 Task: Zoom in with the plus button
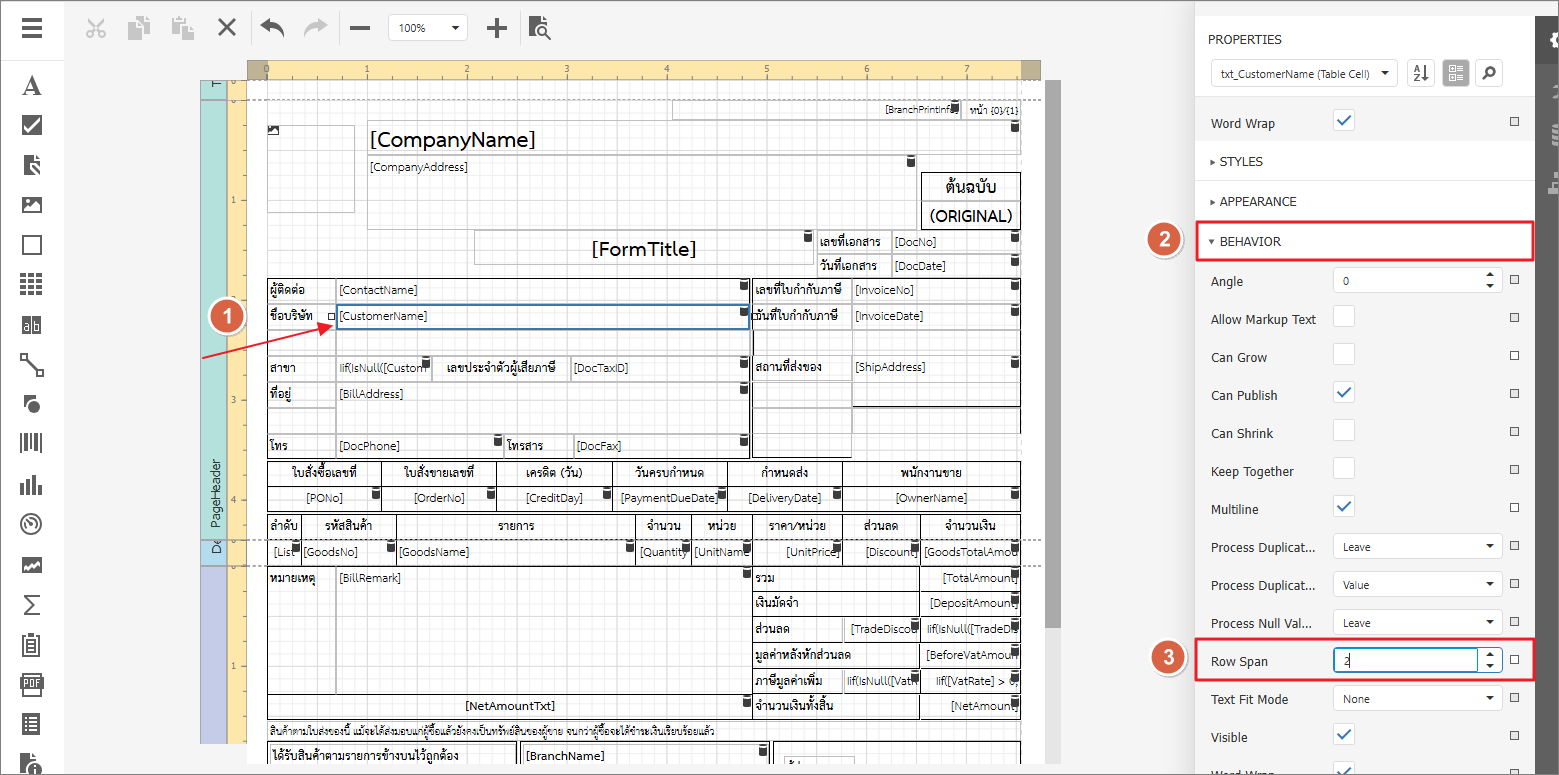pos(497,28)
